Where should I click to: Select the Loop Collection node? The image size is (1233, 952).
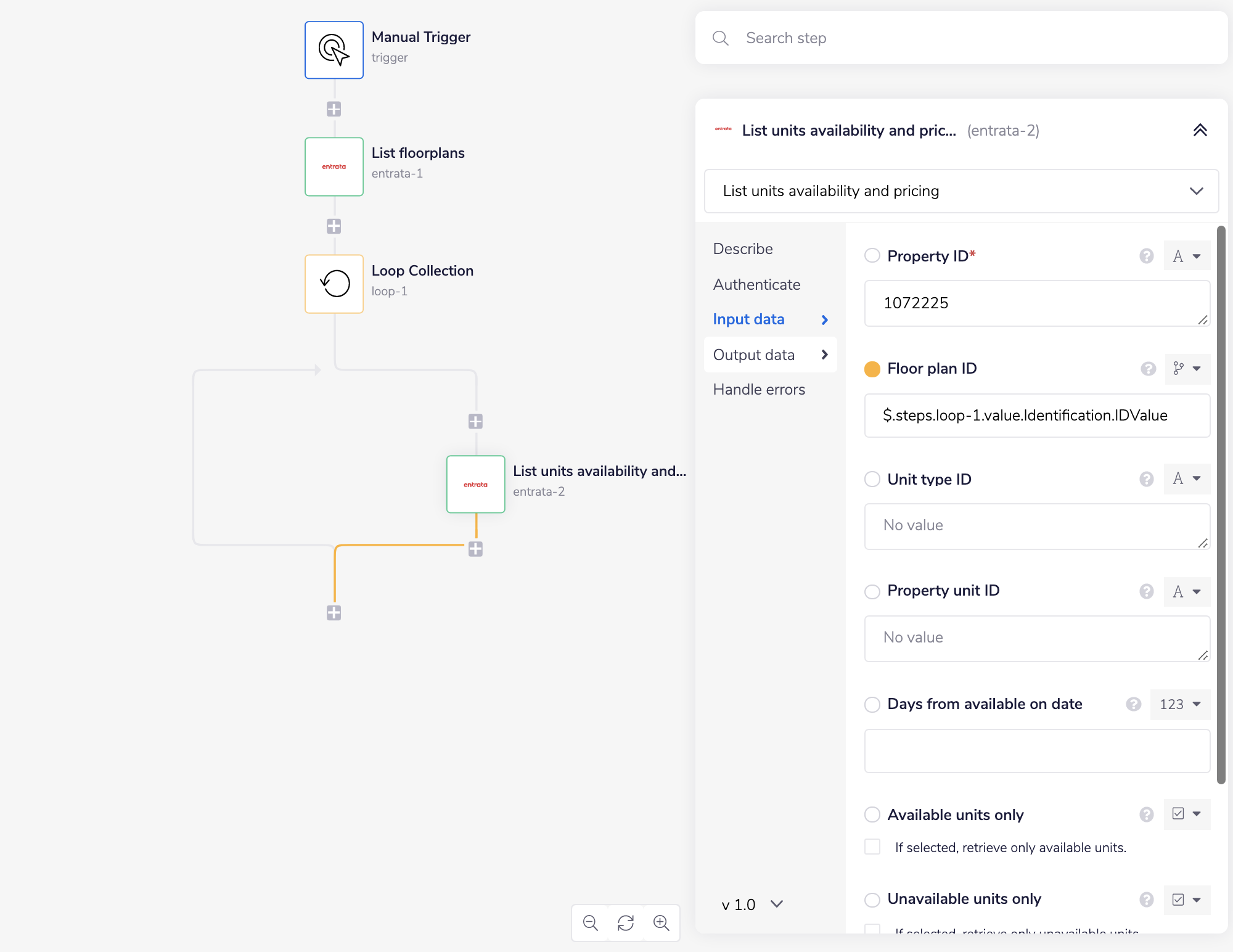[334, 284]
